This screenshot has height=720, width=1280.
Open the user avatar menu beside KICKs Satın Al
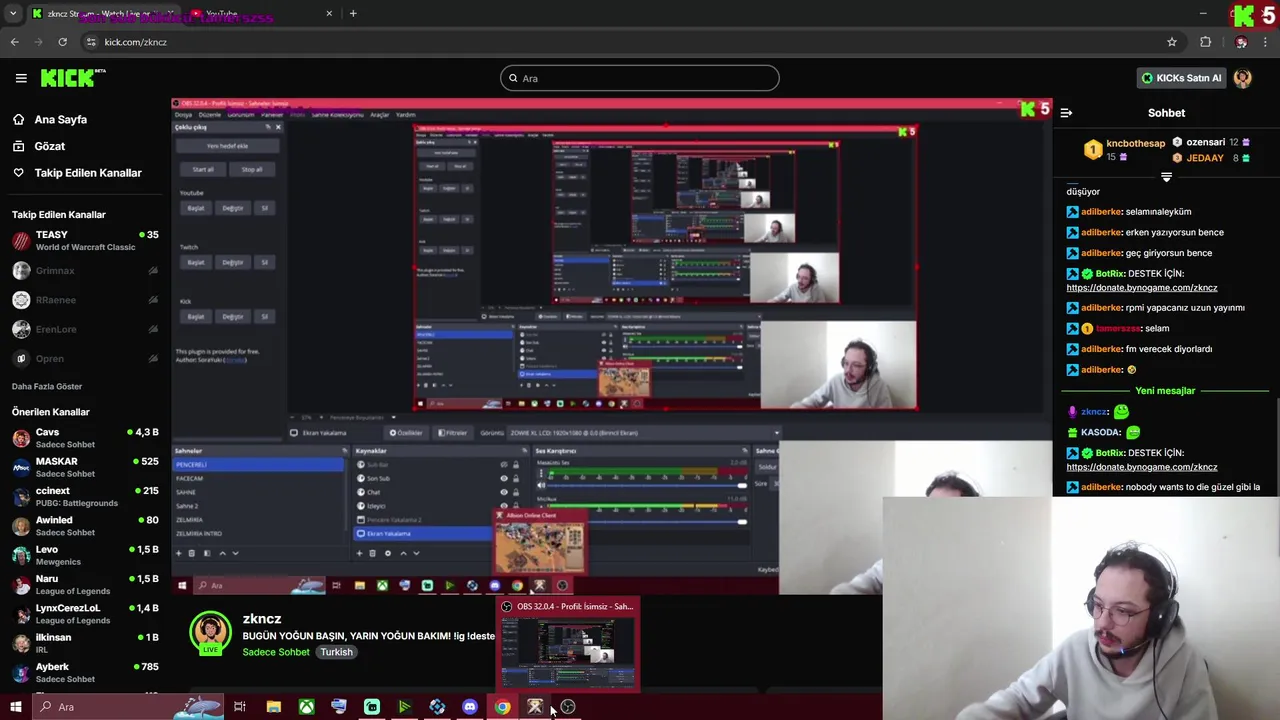pyautogui.click(x=1242, y=78)
